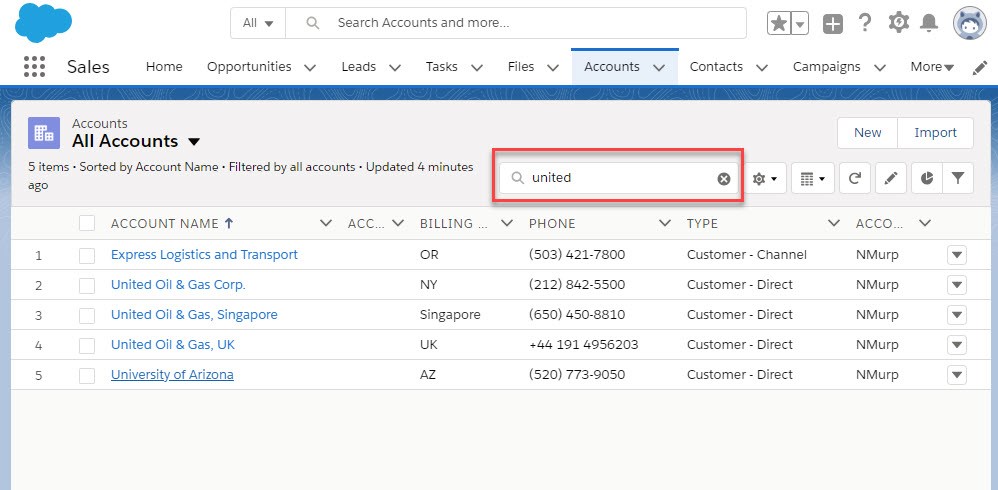Open the favorites list dropdown arrow
Image resolution: width=998 pixels, height=490 pixels.
800,24
